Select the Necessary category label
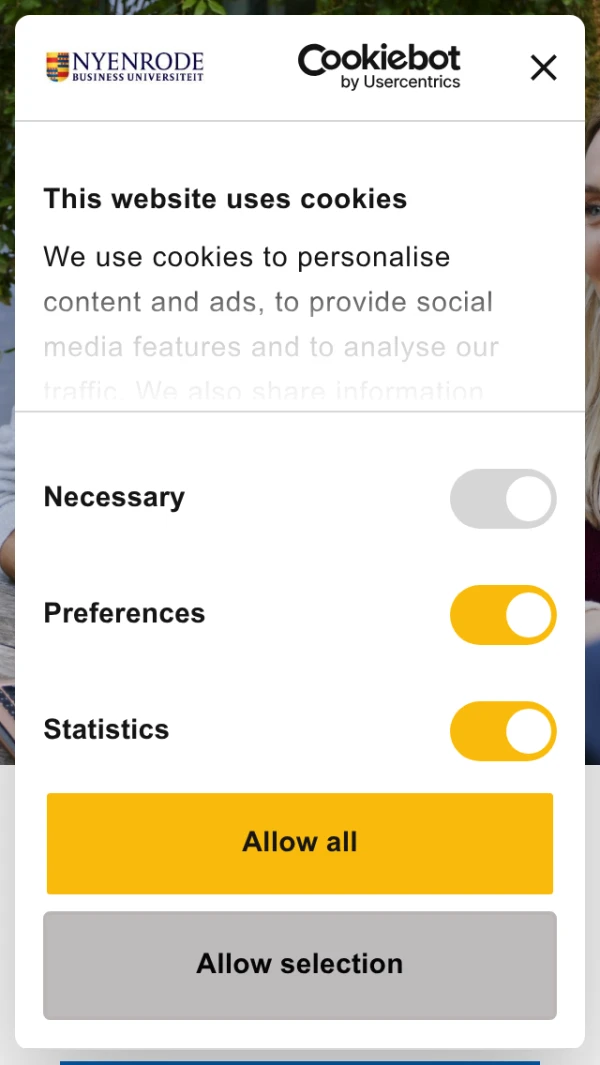Screen dimensions: 600x1065 [114, 497]
